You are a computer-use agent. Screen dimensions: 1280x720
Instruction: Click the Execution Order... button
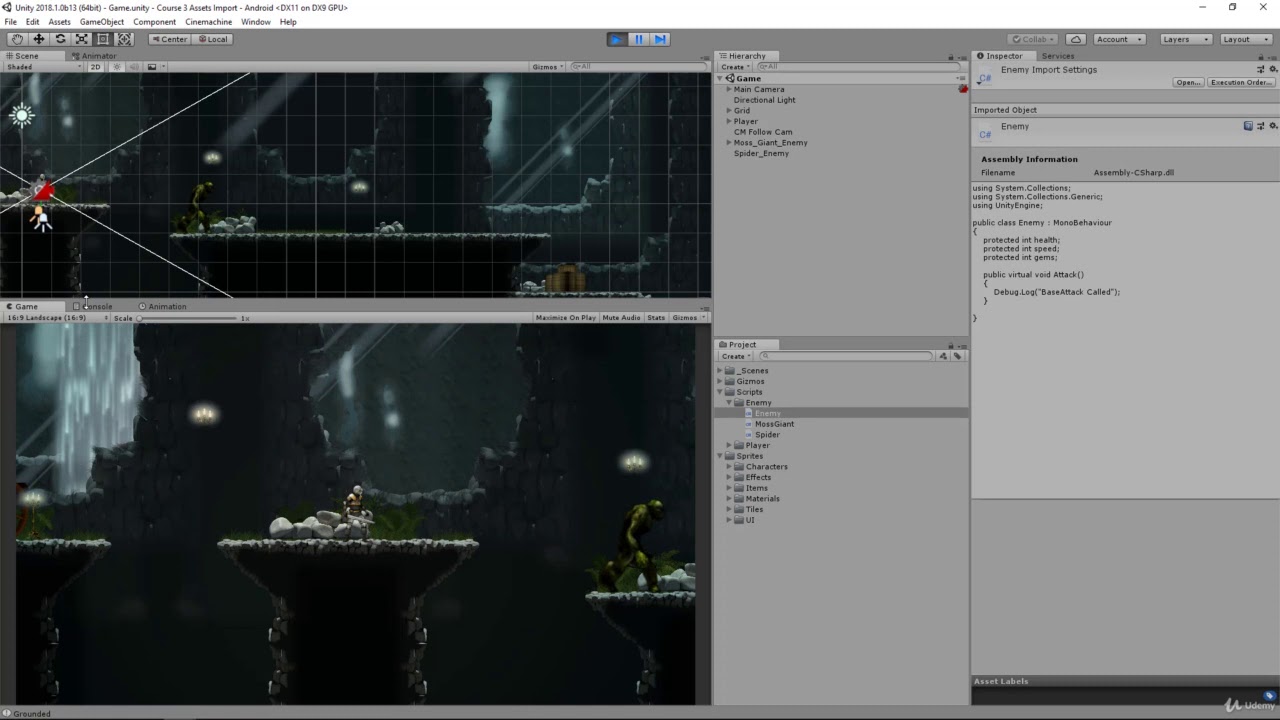click(1241, 82)
